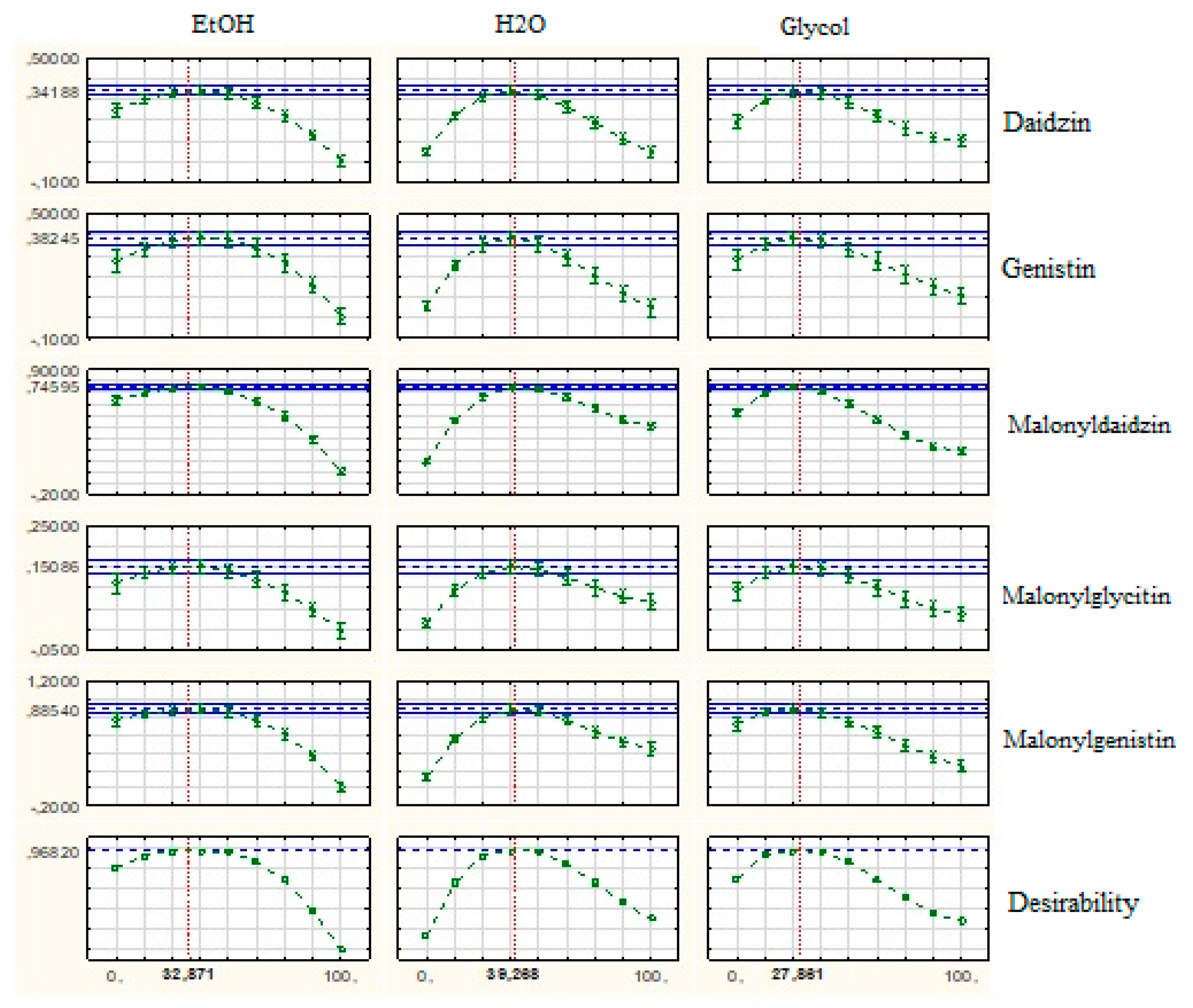This screenshot has width=1193, height=1008.
Task: Click the 39,268 H2O optimum value
Action: (512, 974)
